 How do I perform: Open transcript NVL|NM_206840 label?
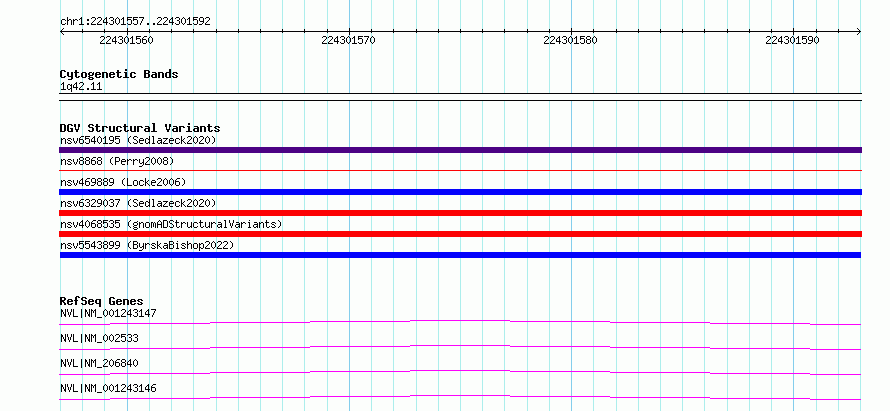[x=99, y=363]
